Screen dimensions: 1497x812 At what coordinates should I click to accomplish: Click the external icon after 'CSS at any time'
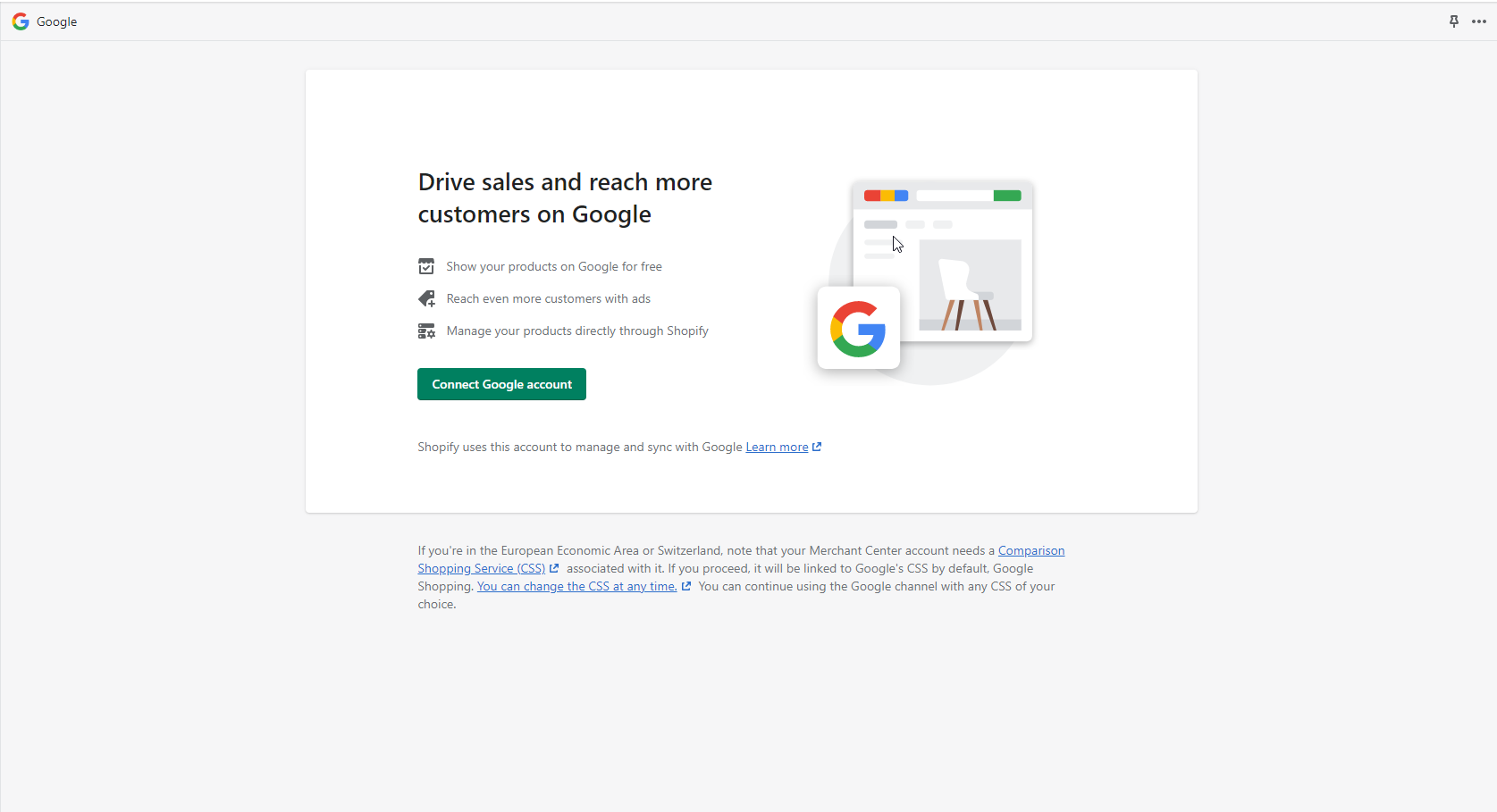pos(686,586)
